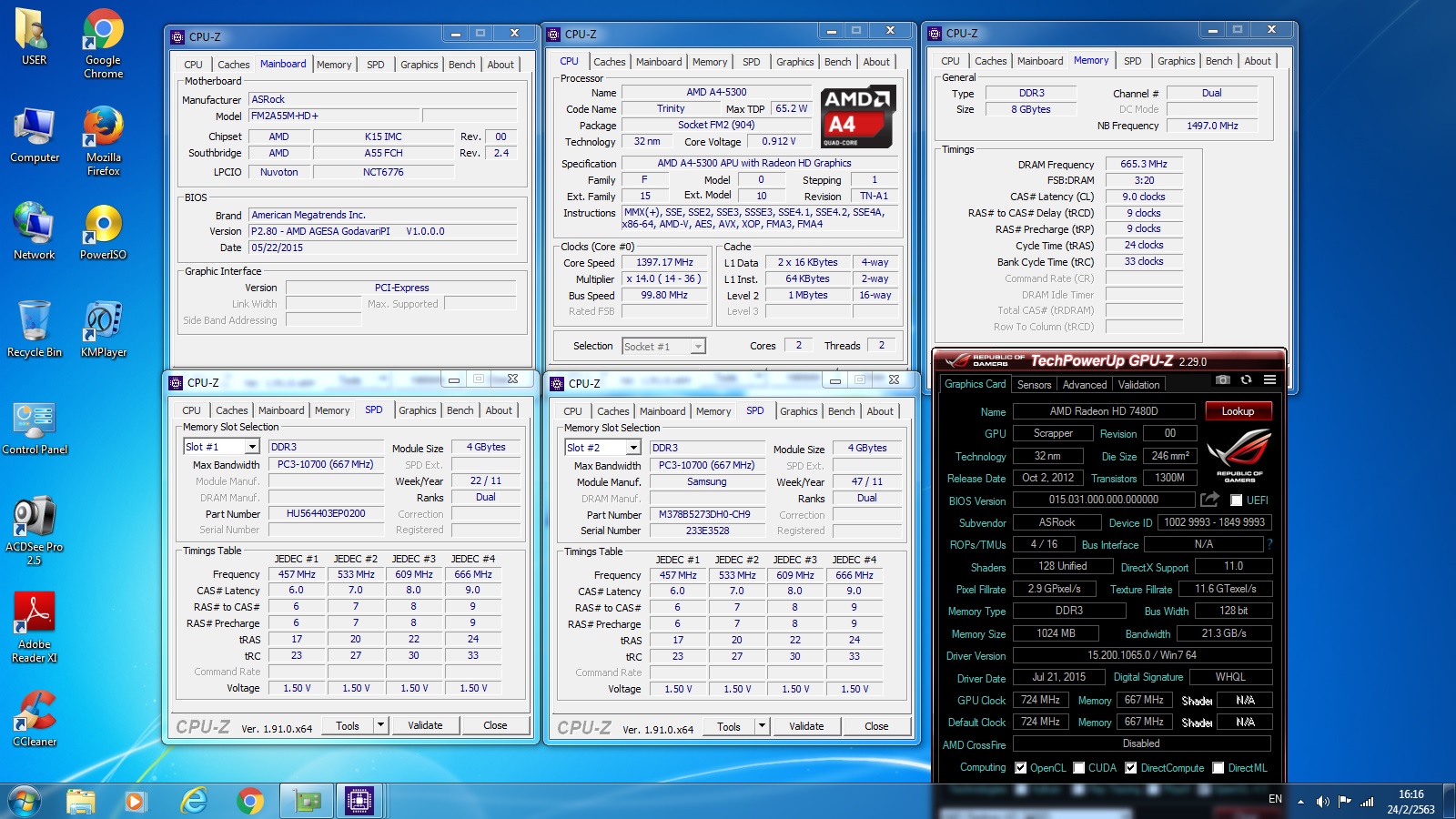This screenshot has width=1456, height=819.
Task: Click Validate in the Slot #2 CPU-Z window
Action: point(806,726)
